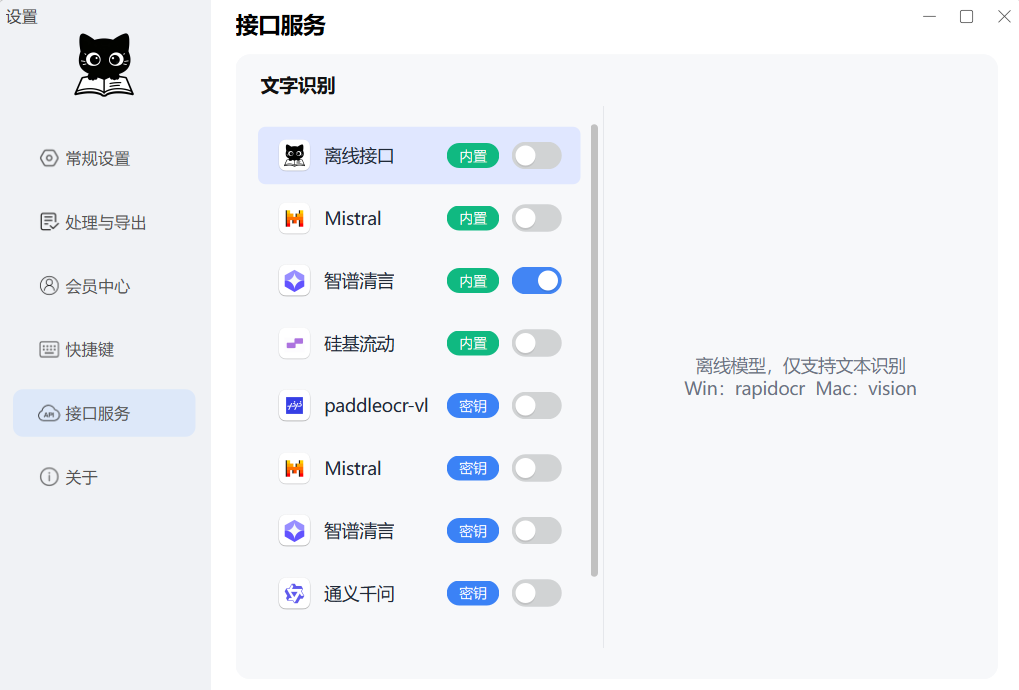Disable the built-in 智谱清言 toggle
Image resolution: width=1019 pixels, height=690 pixels.
pyautogui.click(x=536, y=281)
